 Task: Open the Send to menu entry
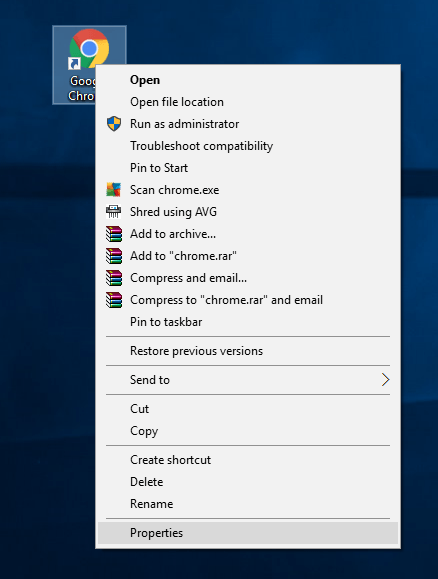248,380
